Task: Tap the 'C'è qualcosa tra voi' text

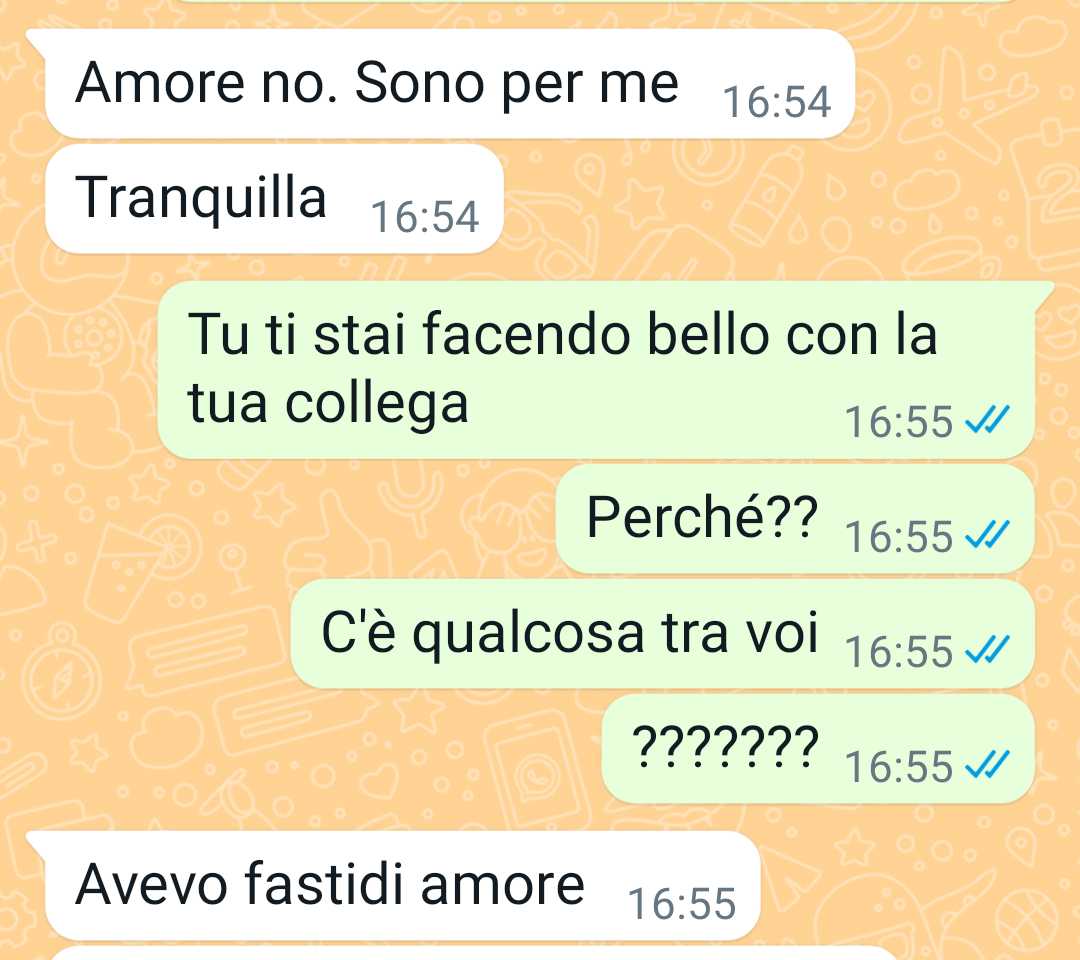Action: [570, 634]
